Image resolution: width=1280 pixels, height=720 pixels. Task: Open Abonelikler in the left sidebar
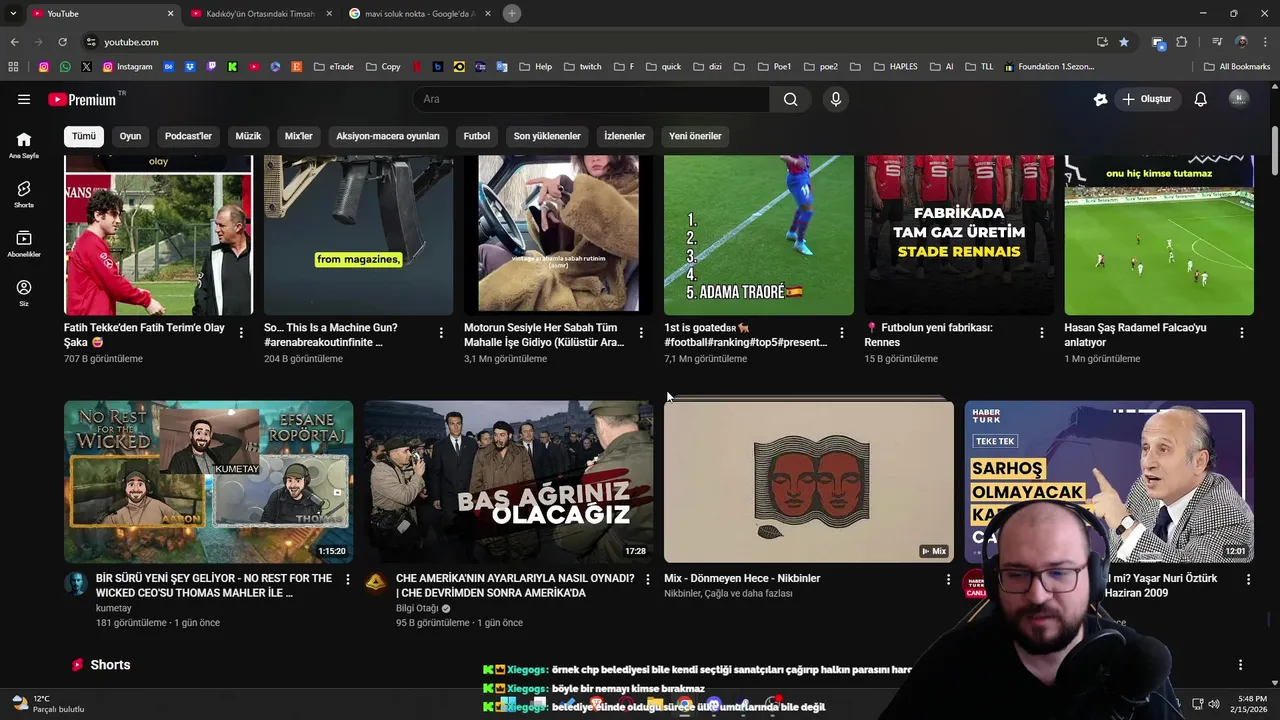pos(24,244)
